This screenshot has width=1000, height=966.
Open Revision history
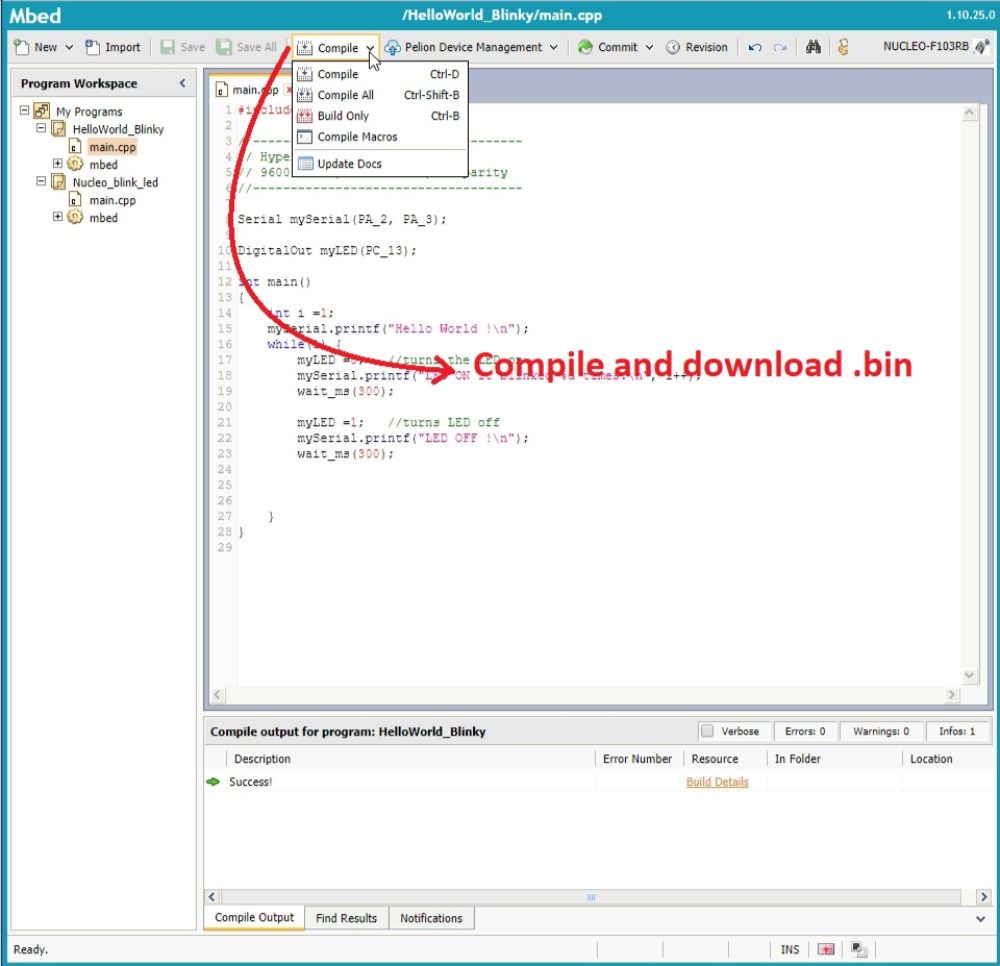pyautogui.click(x=697, y=47)
